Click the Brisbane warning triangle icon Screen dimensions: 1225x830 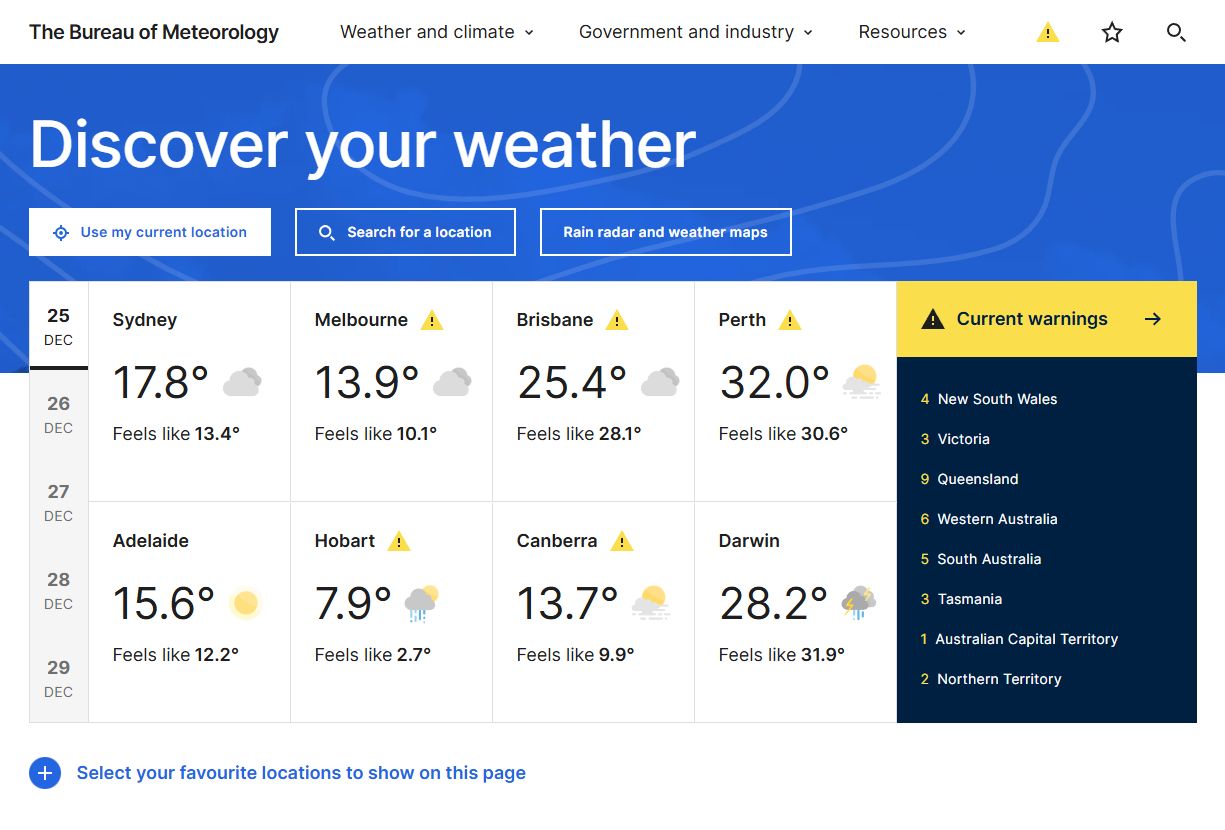pyautogui.click(x=617, y=321)
